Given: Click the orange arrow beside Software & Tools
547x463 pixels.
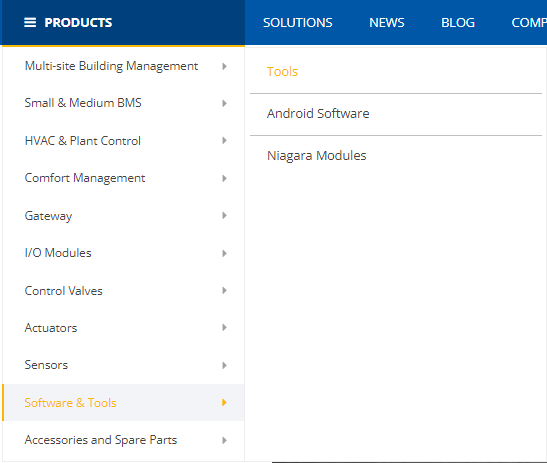Looking at the screenshot, I should click(x=224, y=403).
